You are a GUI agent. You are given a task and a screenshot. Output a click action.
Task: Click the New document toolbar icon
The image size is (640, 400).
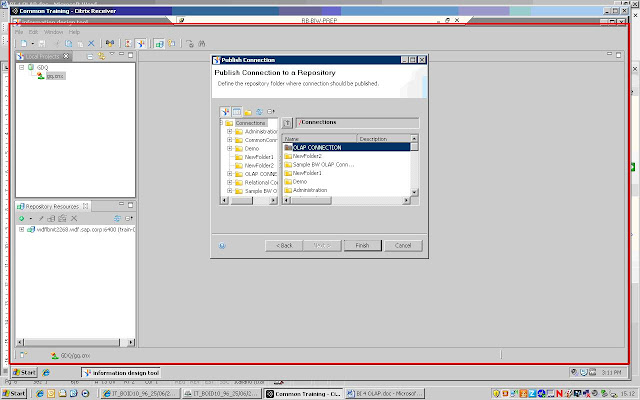[x=24, y=43]
